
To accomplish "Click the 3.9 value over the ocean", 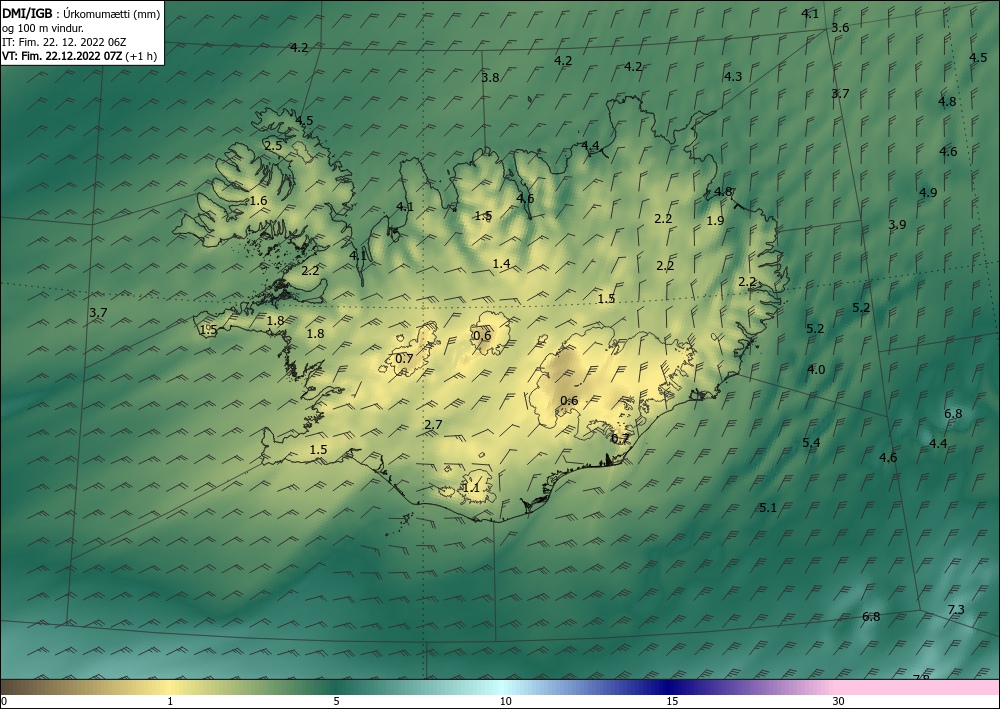I will (897, 224).
